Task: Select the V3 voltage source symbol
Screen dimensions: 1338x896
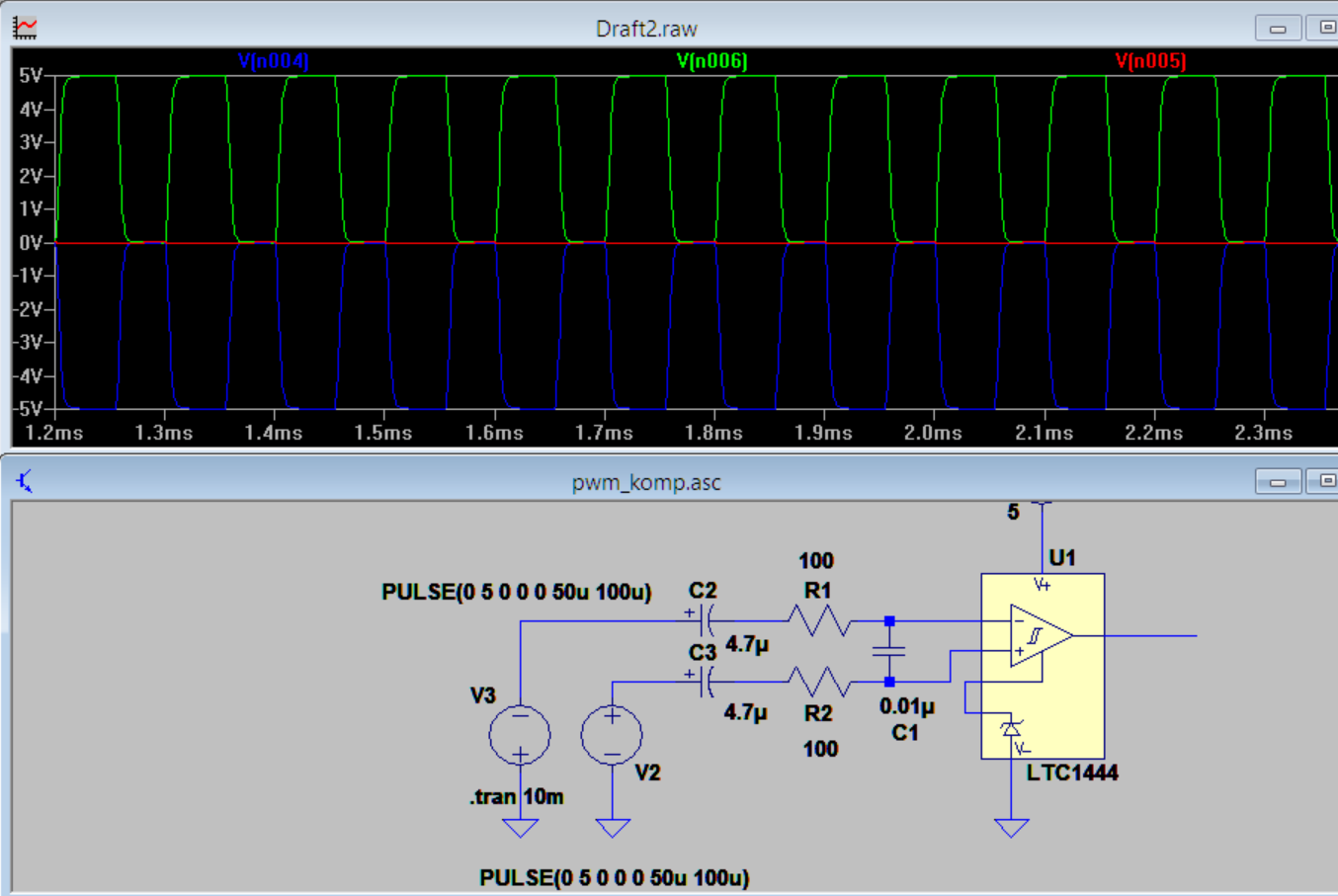Action: (x=520, y=735)
